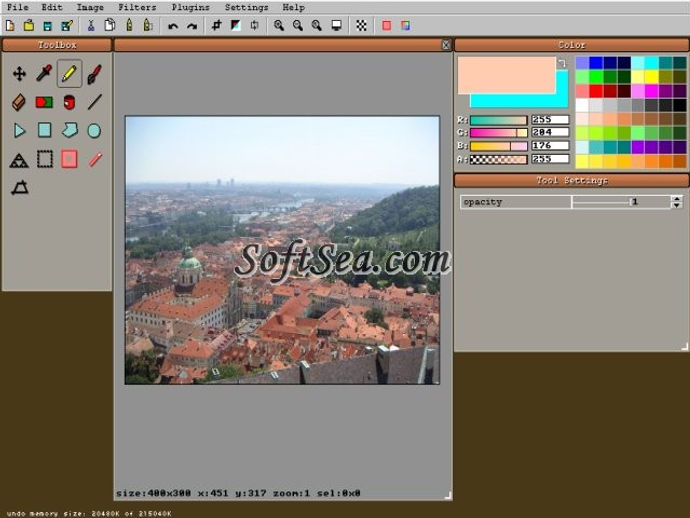The image size is (690, 518).
Task: Open the Plugins menu
Action: [190, 7]
